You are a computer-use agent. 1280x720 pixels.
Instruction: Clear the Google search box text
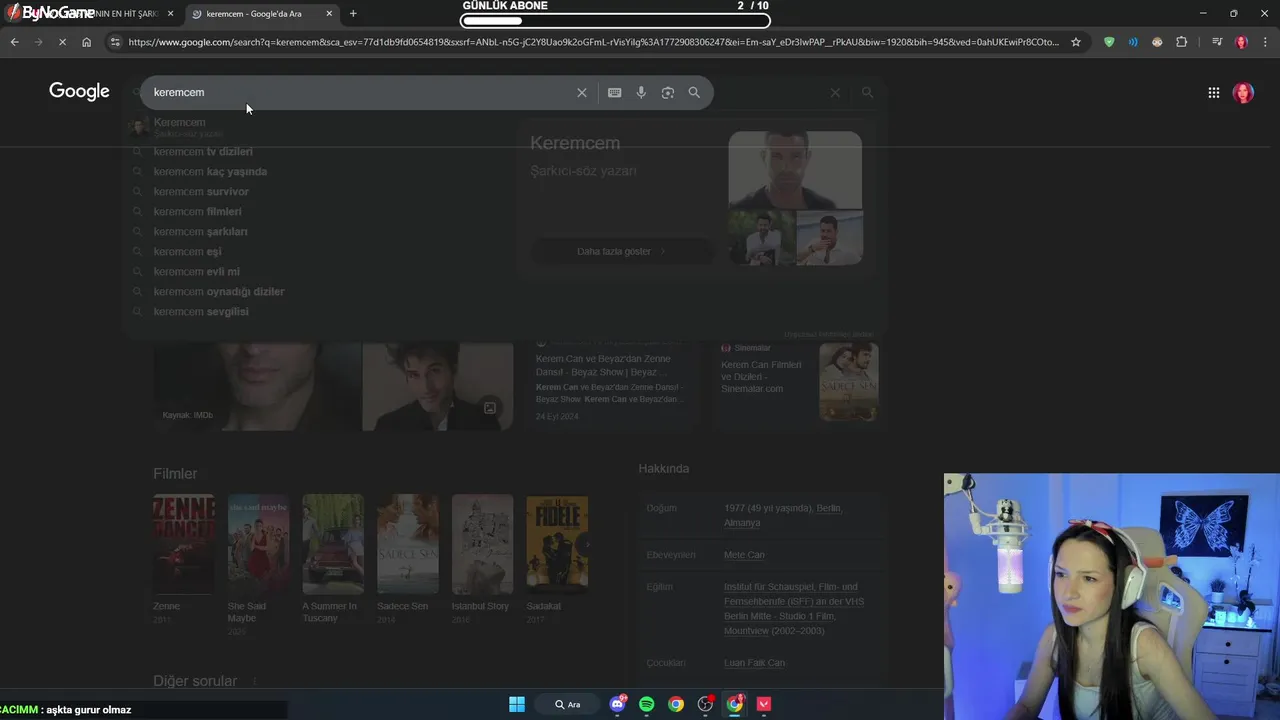pyautogui.click(x=582, y=92)
